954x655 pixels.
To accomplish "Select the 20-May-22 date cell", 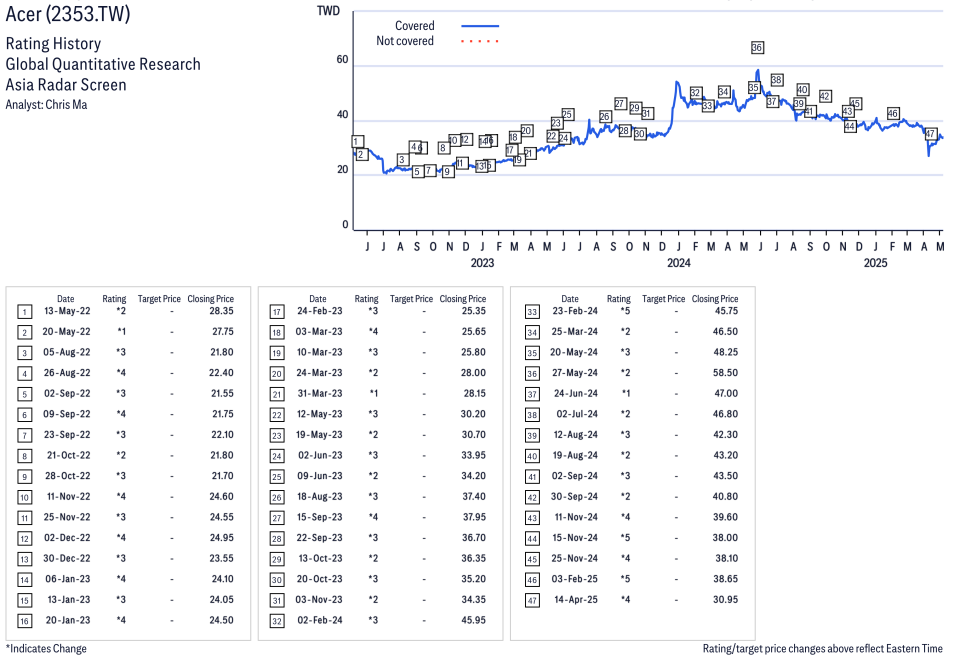I will (x=66, y=331).
